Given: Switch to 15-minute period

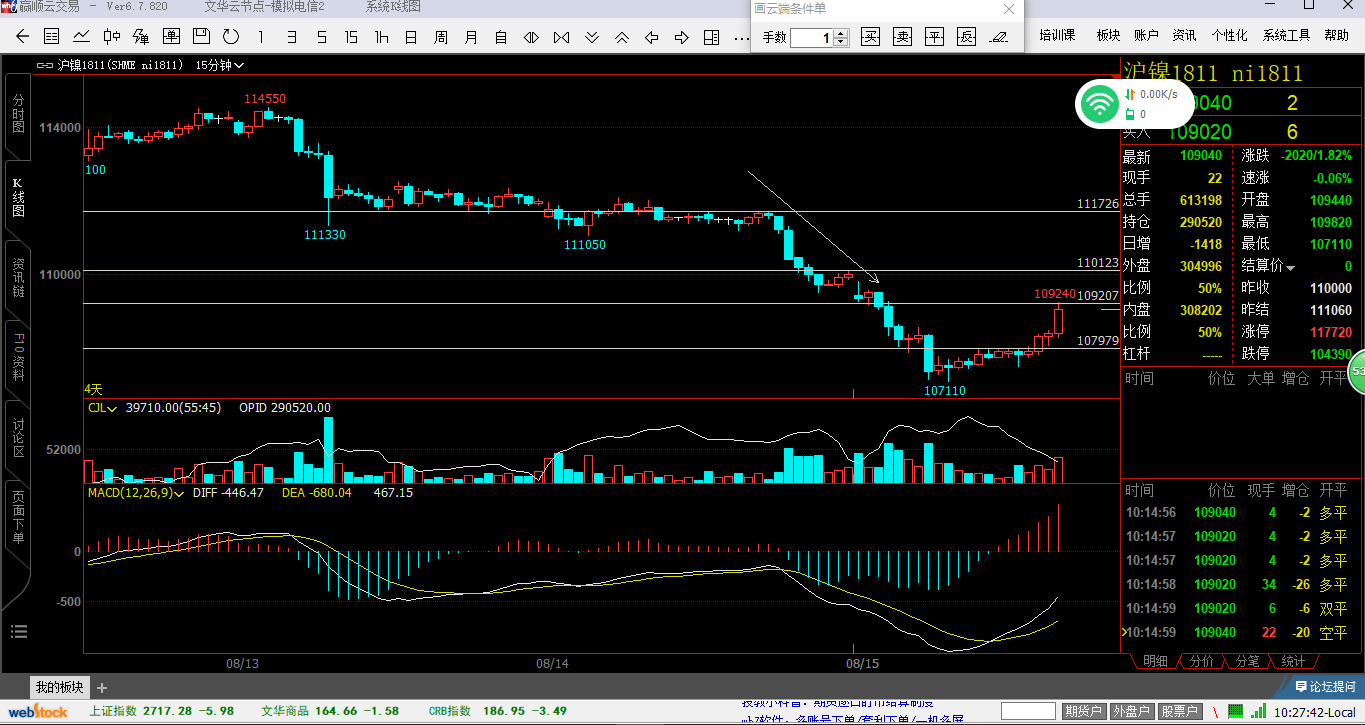Looking at the screenshot, I should pos(351,37).
